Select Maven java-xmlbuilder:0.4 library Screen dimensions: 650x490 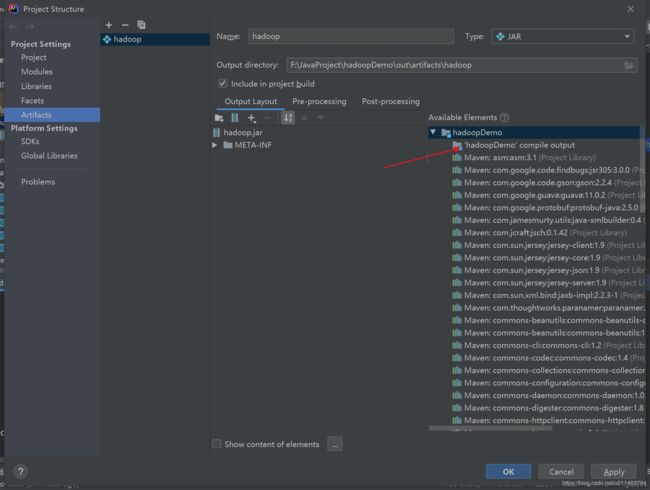548,220
